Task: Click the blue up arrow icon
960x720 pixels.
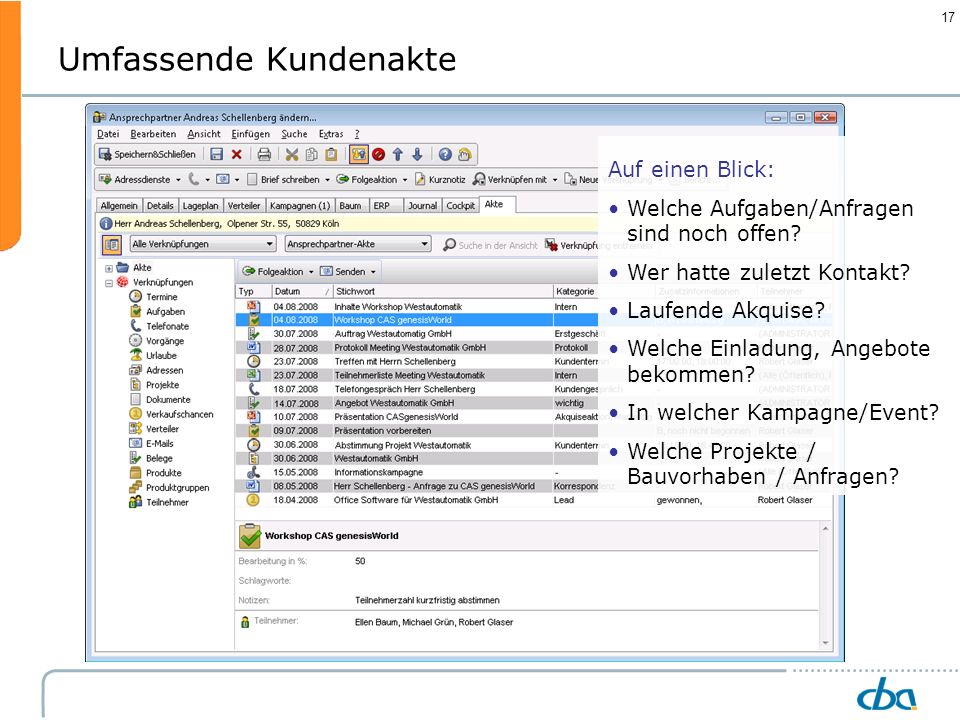Action: pos(398,154)
